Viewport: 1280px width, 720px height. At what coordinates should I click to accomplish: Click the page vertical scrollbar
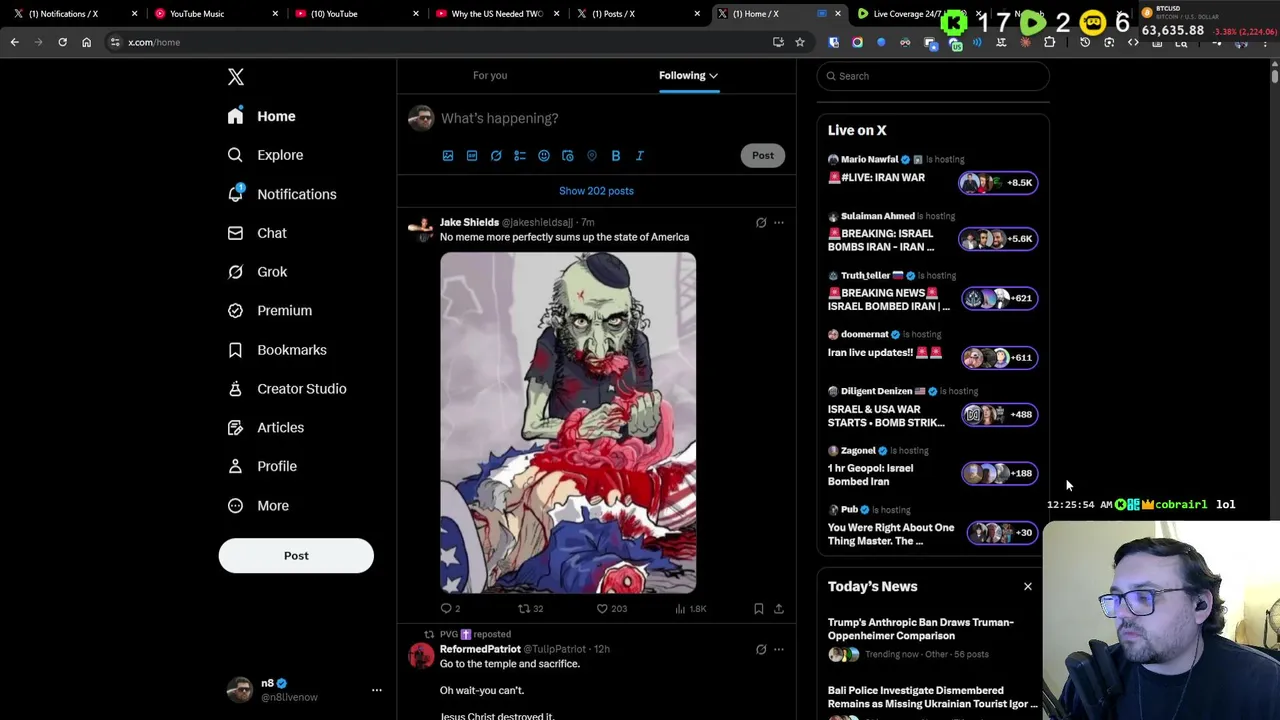1274,75
